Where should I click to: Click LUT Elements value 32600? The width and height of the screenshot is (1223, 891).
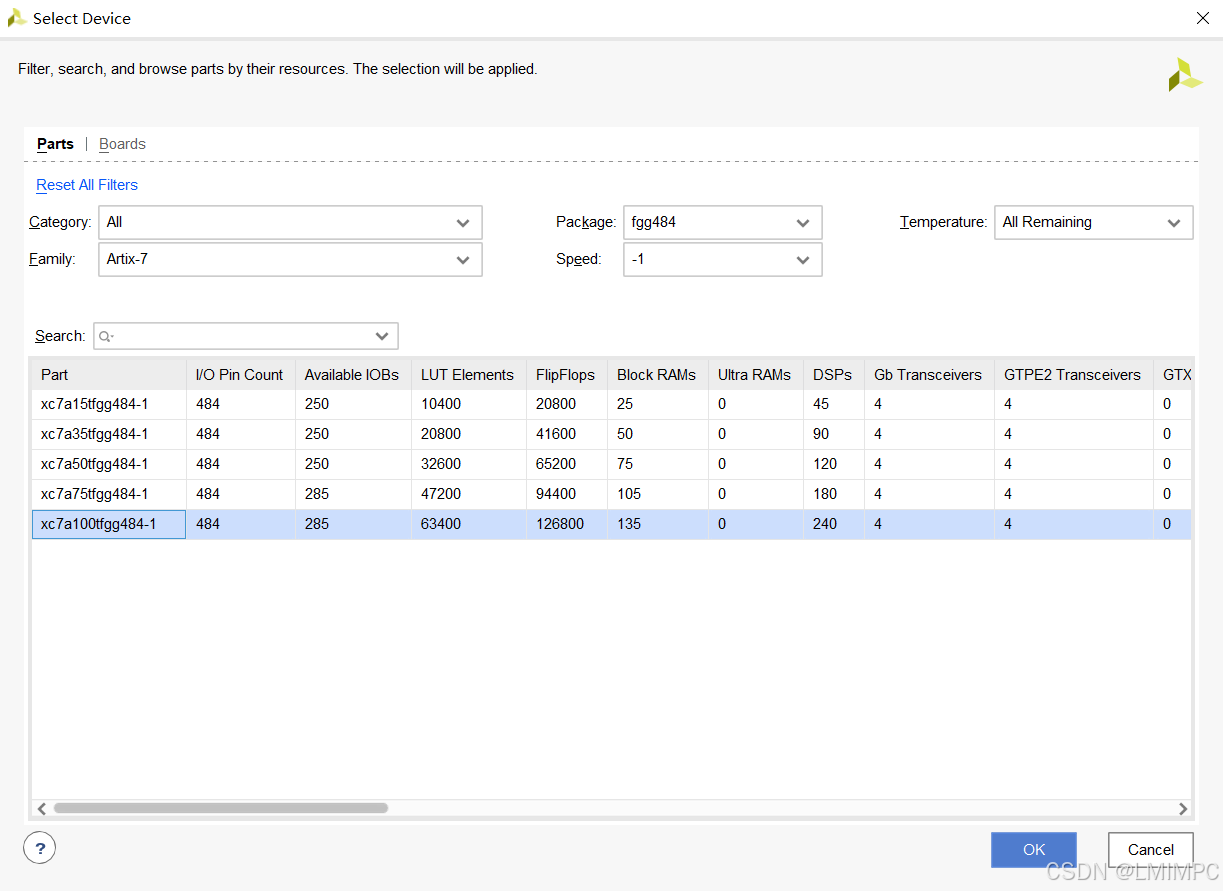(x=441, y=464)
